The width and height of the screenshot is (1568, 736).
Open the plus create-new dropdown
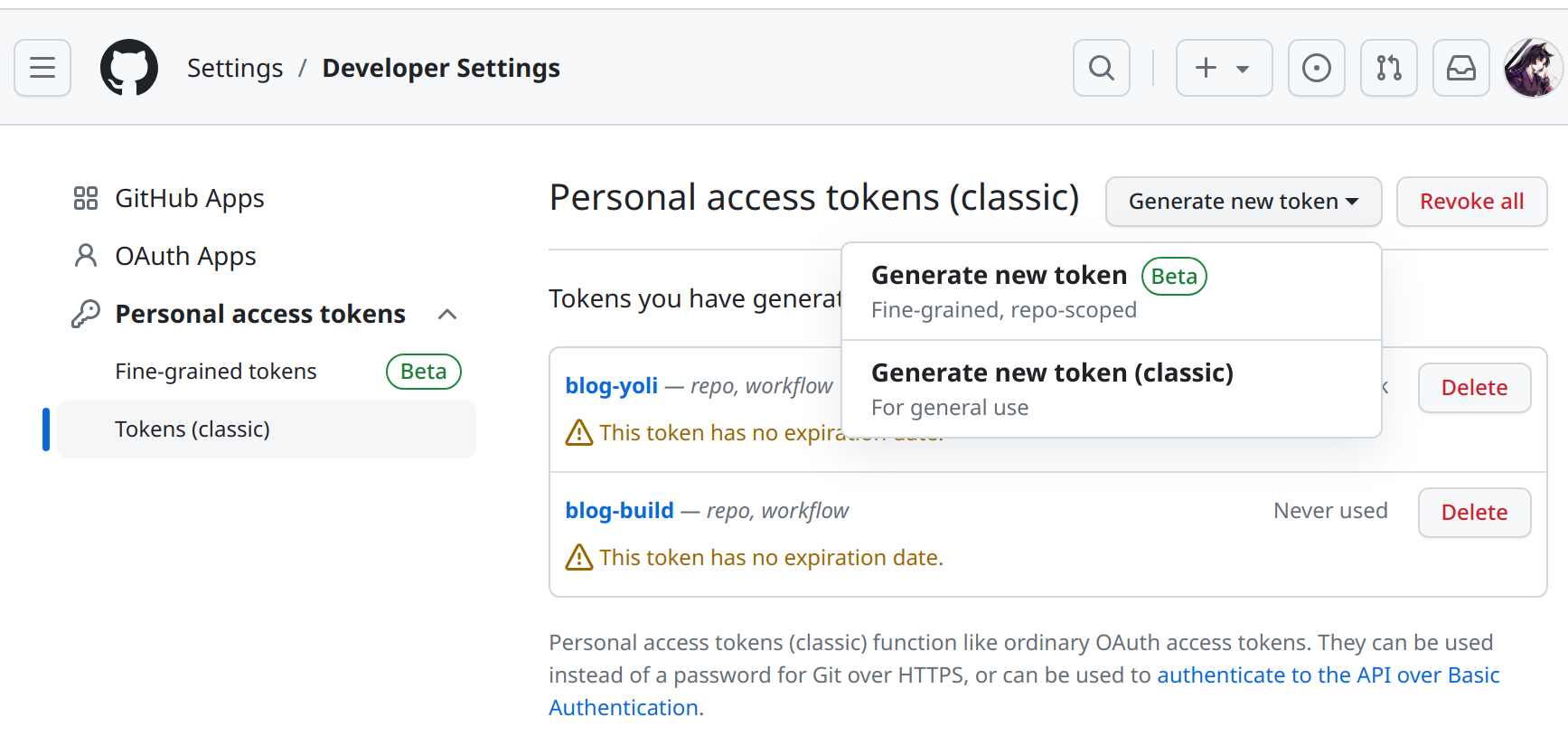[1224, 68]
